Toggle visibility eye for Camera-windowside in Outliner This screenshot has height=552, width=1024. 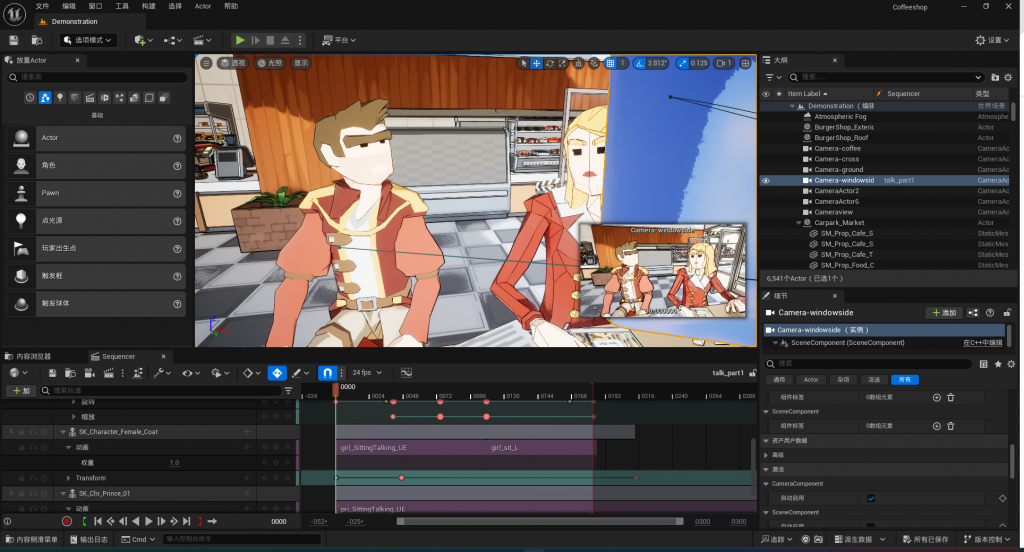766,180
